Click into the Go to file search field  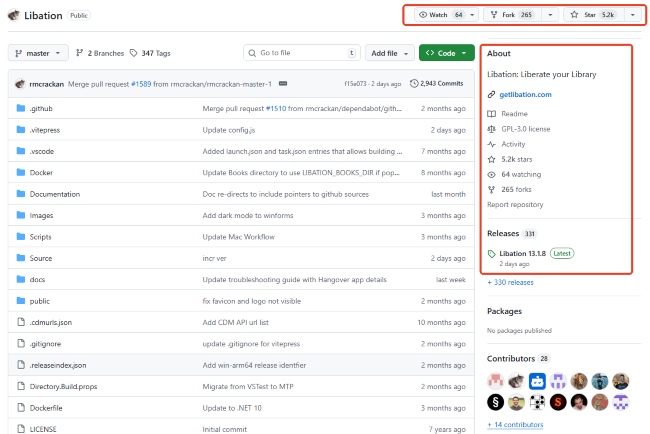pyautogui.click(x=302, y=53)
